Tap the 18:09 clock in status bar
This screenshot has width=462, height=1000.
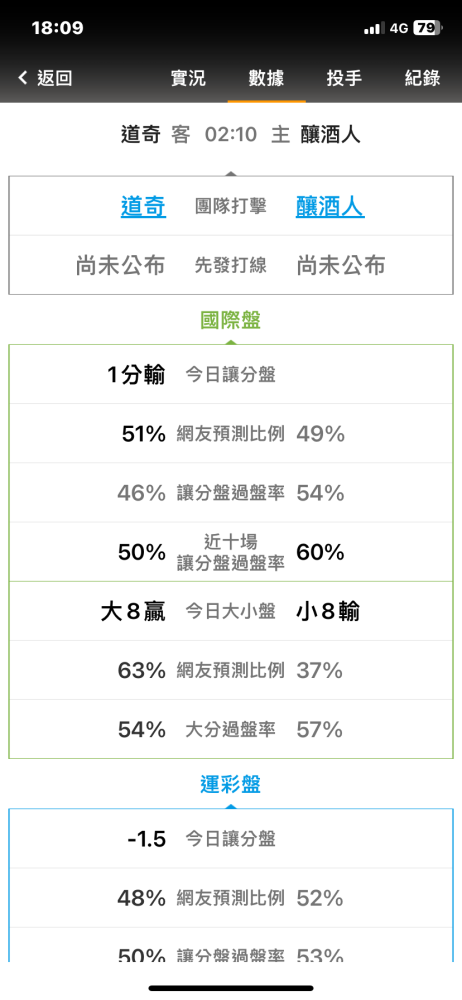[x=57, y=28]
